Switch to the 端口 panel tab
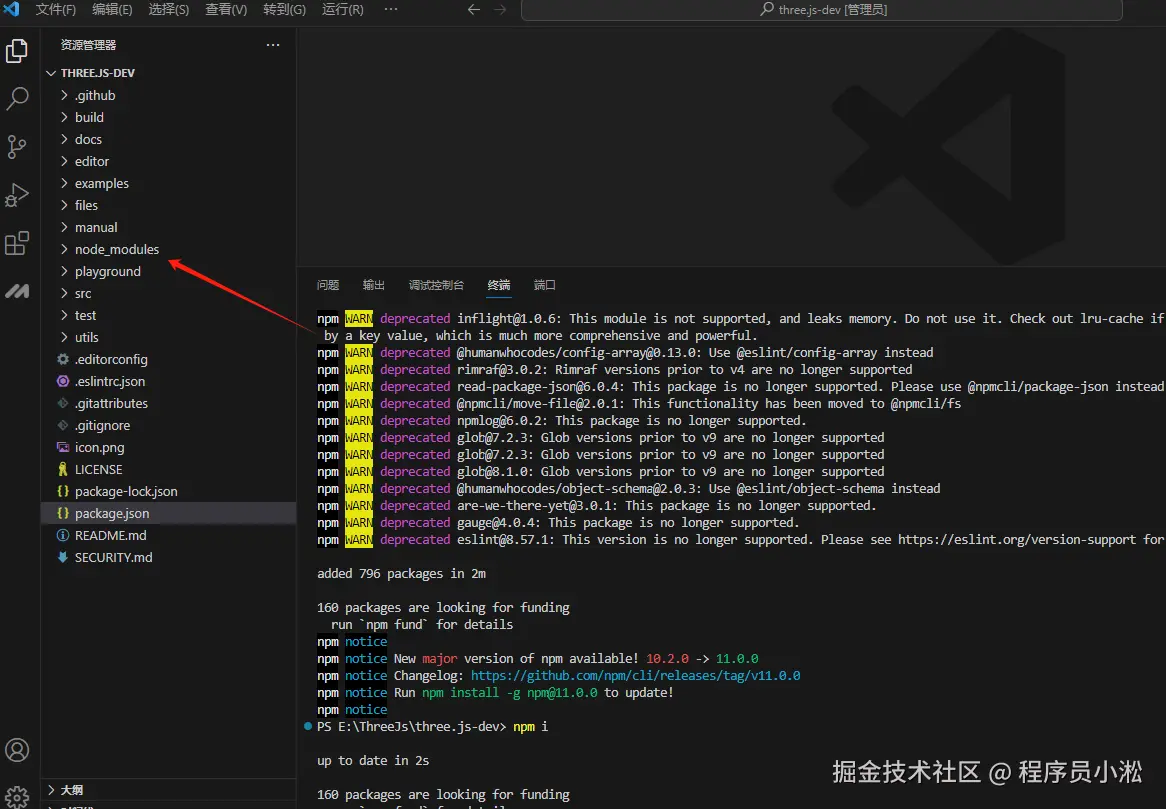 point(544,285)
